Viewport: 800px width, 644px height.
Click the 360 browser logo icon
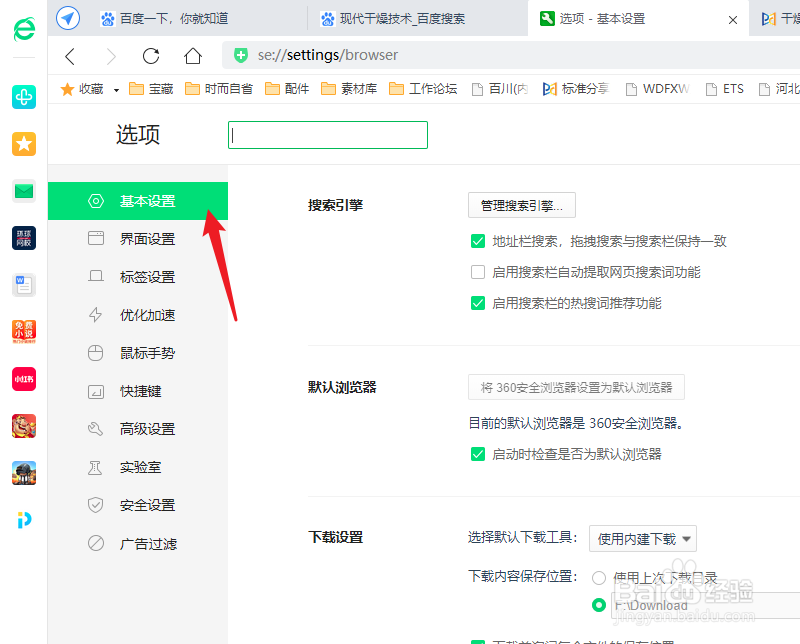click(x=24, y=29)
